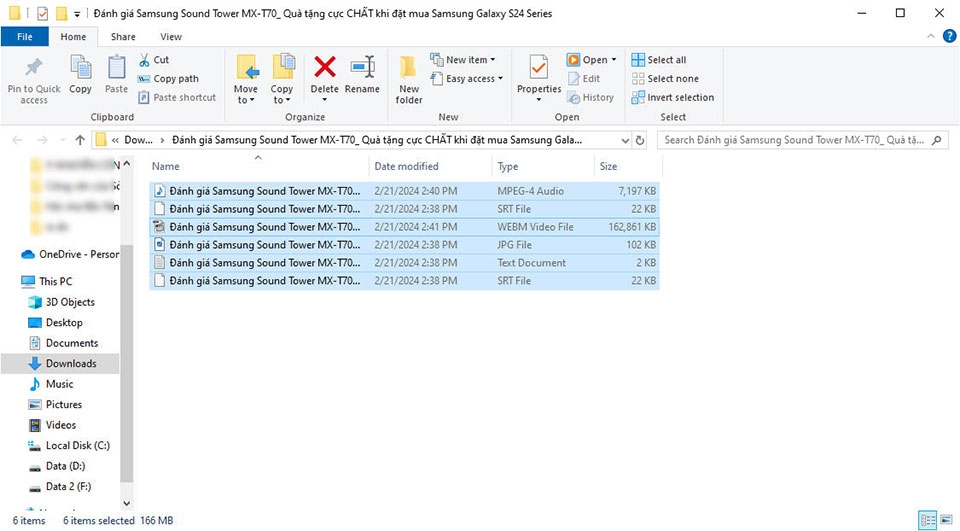The width and height of the screenshot is (960, 531).
Task: Click Paste shortcut command
Action: coord(177,97)
